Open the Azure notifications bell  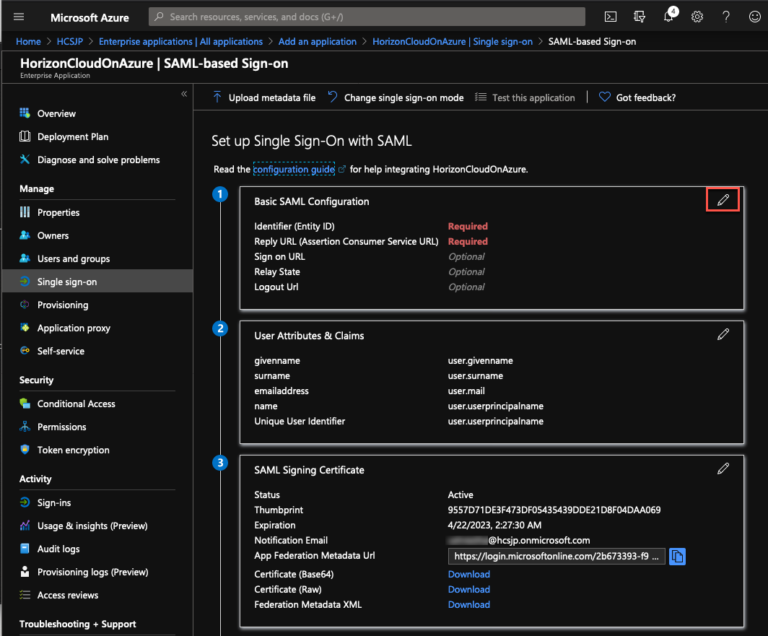tap(668, 17)
